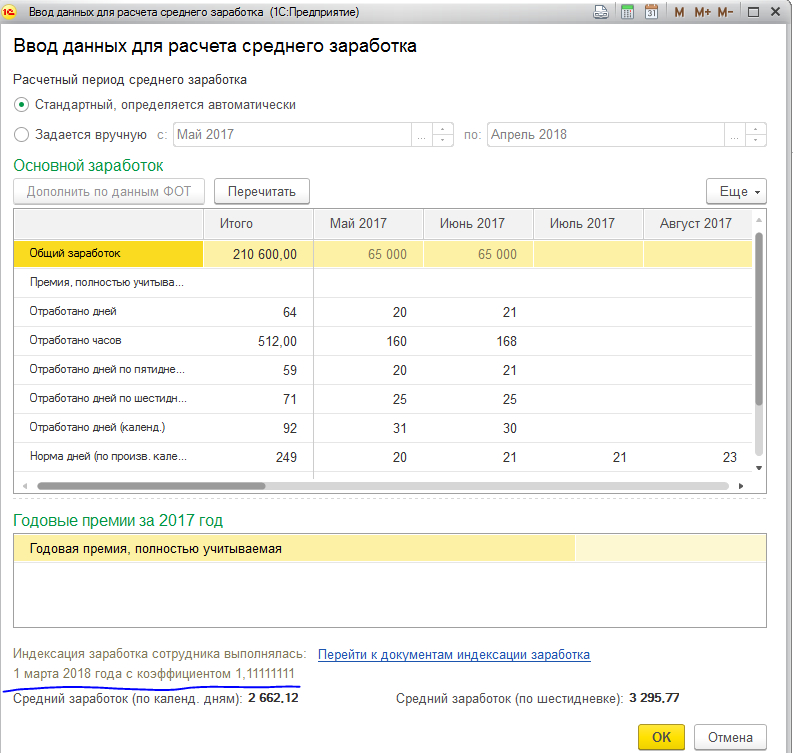Open link 'Перейти к документам индексации заработка'
The image size is (793, 753).
[454, 654]
